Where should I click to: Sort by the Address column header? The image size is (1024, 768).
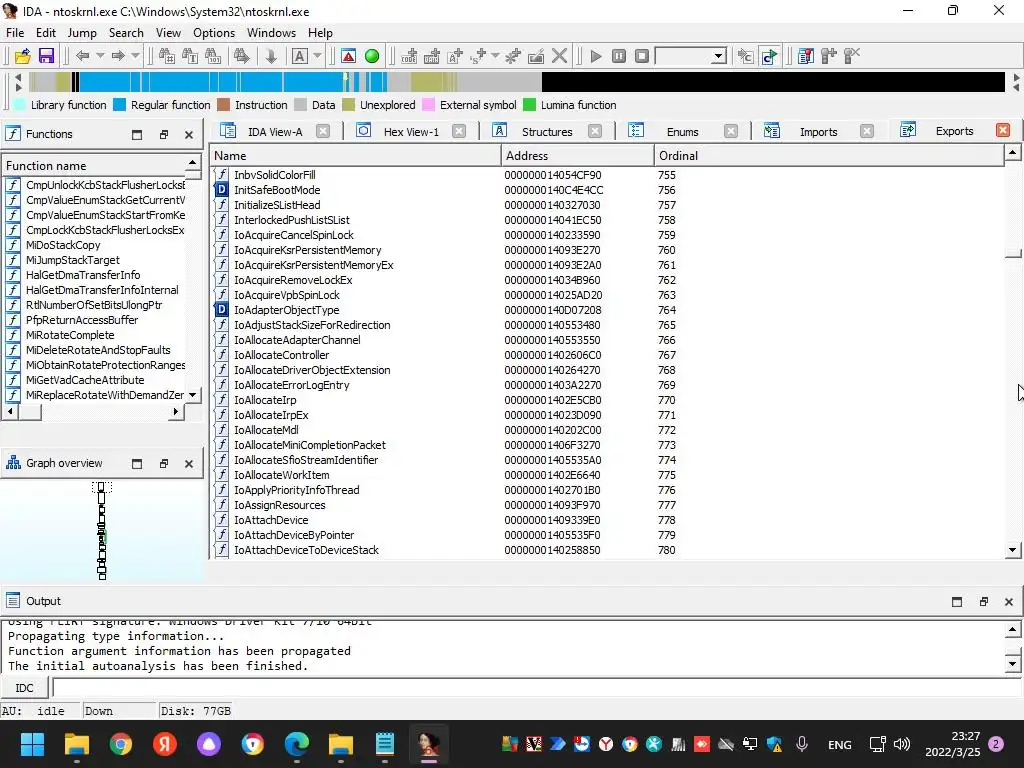click(x=578, y=155)
